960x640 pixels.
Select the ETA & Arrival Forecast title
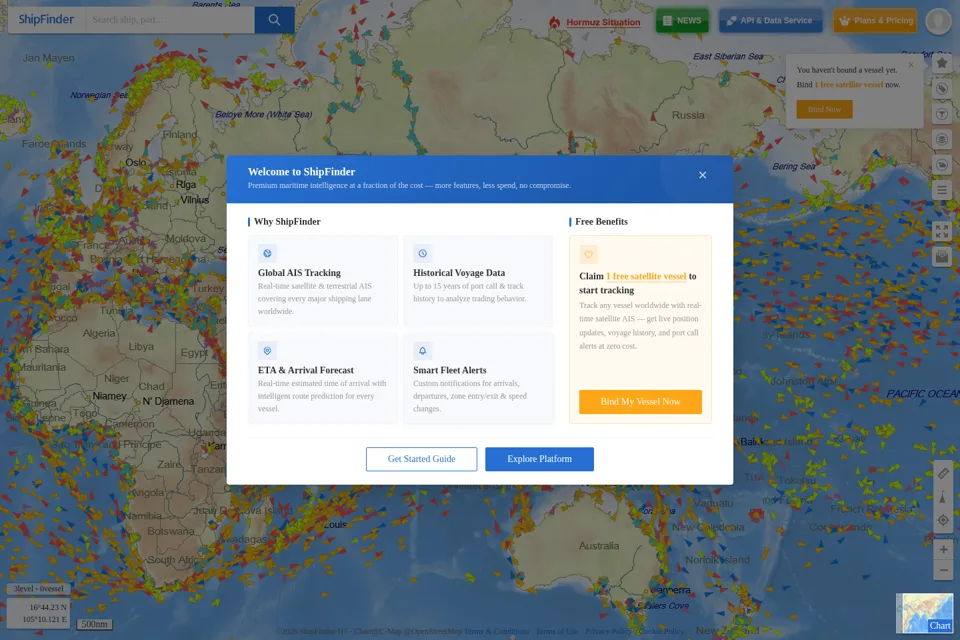pyautogui.click(x=306, y=370)
